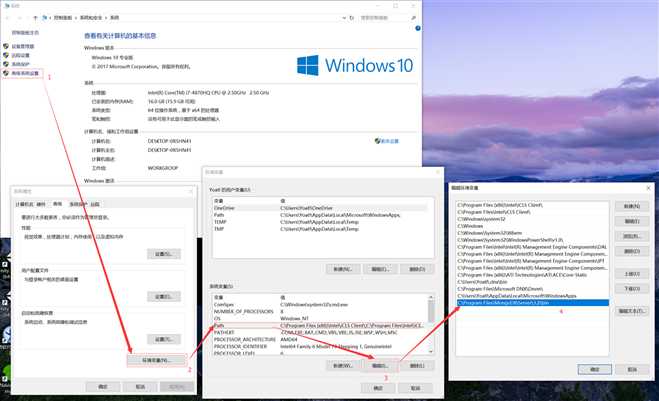The height and width of the screenshot is (401, 659).
Task: Select the ATI Technologies path entry
Action: tap(532, 275)
